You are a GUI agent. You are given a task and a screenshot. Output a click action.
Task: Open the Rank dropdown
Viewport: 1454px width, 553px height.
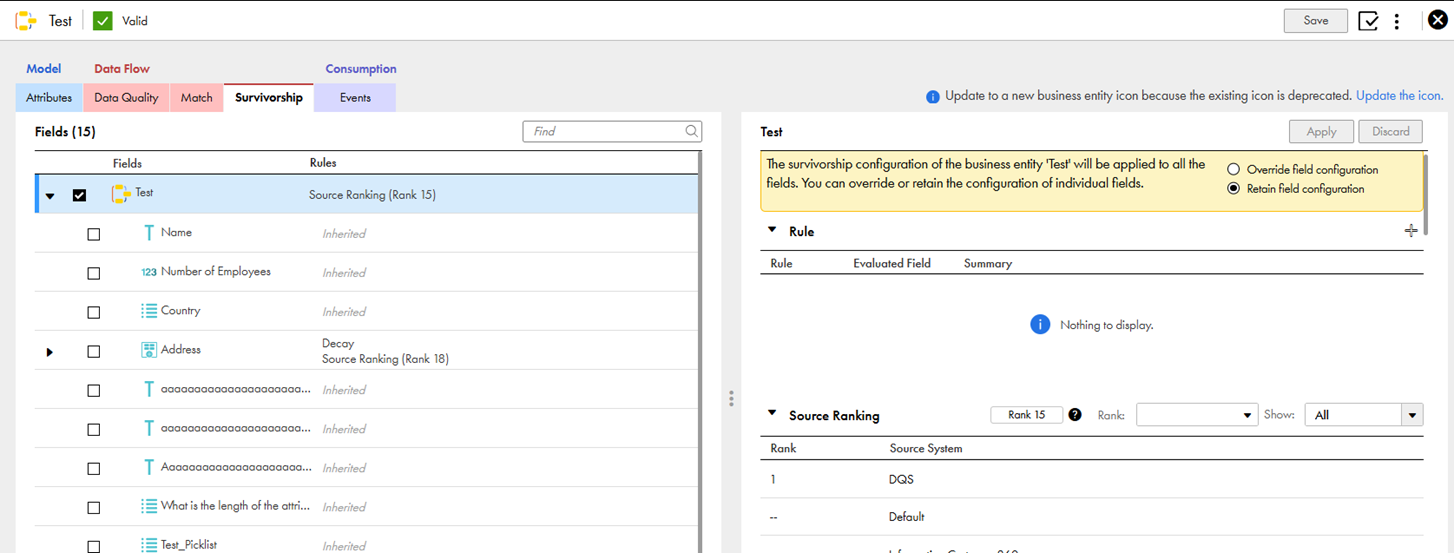[1197, 415]
